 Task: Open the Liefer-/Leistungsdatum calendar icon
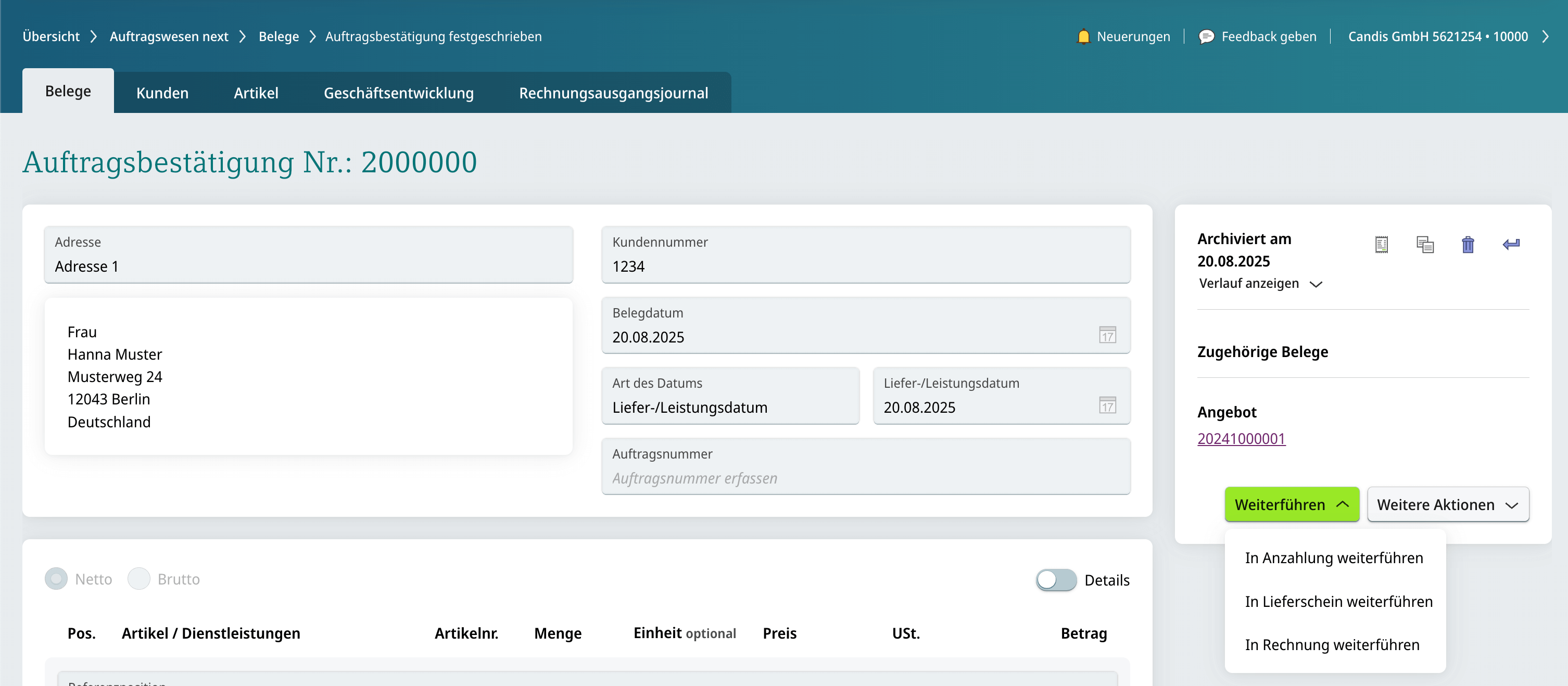1107,406
